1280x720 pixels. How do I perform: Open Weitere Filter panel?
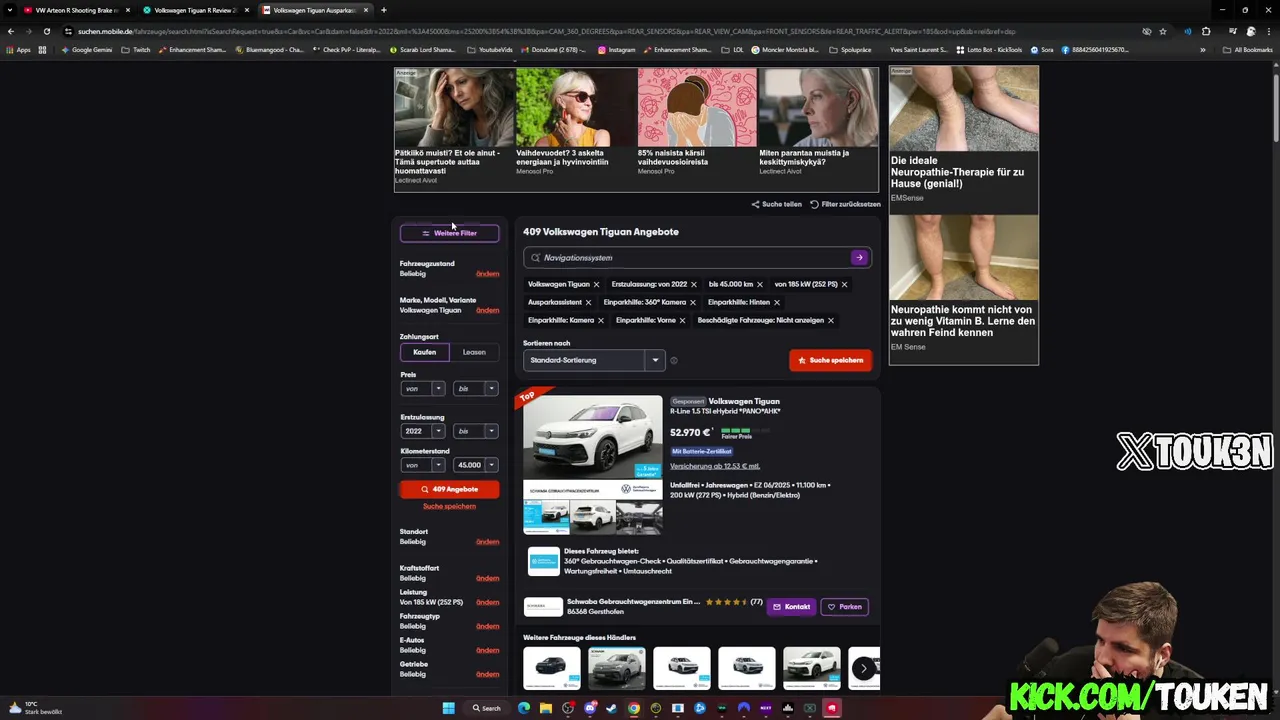pyautogui.click(x=449, y=233)
